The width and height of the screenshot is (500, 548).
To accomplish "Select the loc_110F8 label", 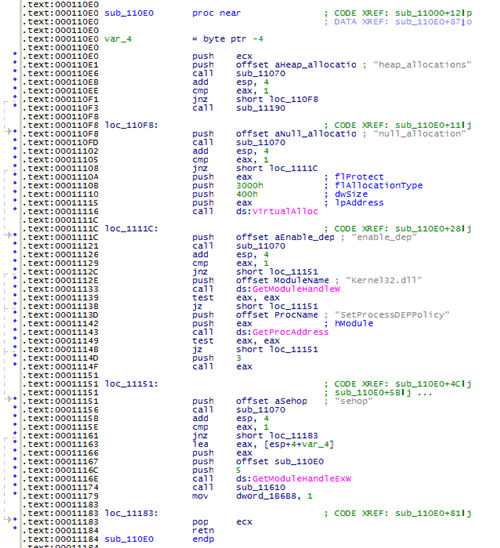I will pos(131,125).
